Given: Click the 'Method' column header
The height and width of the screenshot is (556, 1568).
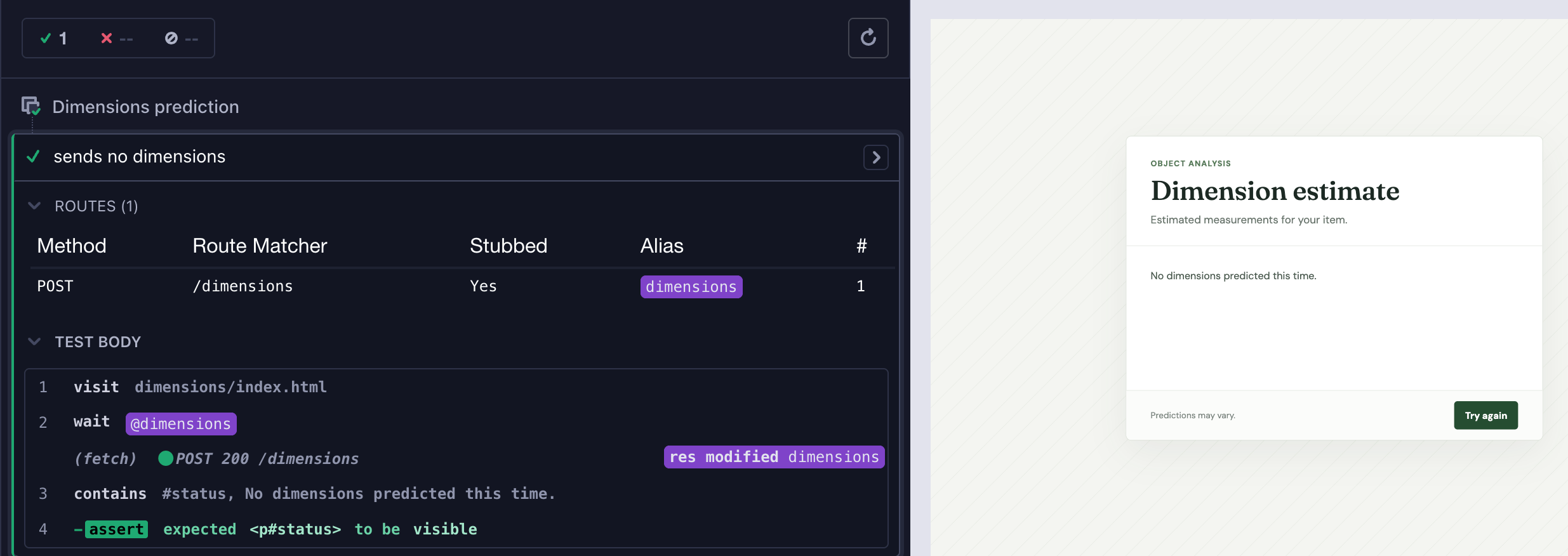Looking at the screenshot, I should pyautogui.click(x=72, y=246).
